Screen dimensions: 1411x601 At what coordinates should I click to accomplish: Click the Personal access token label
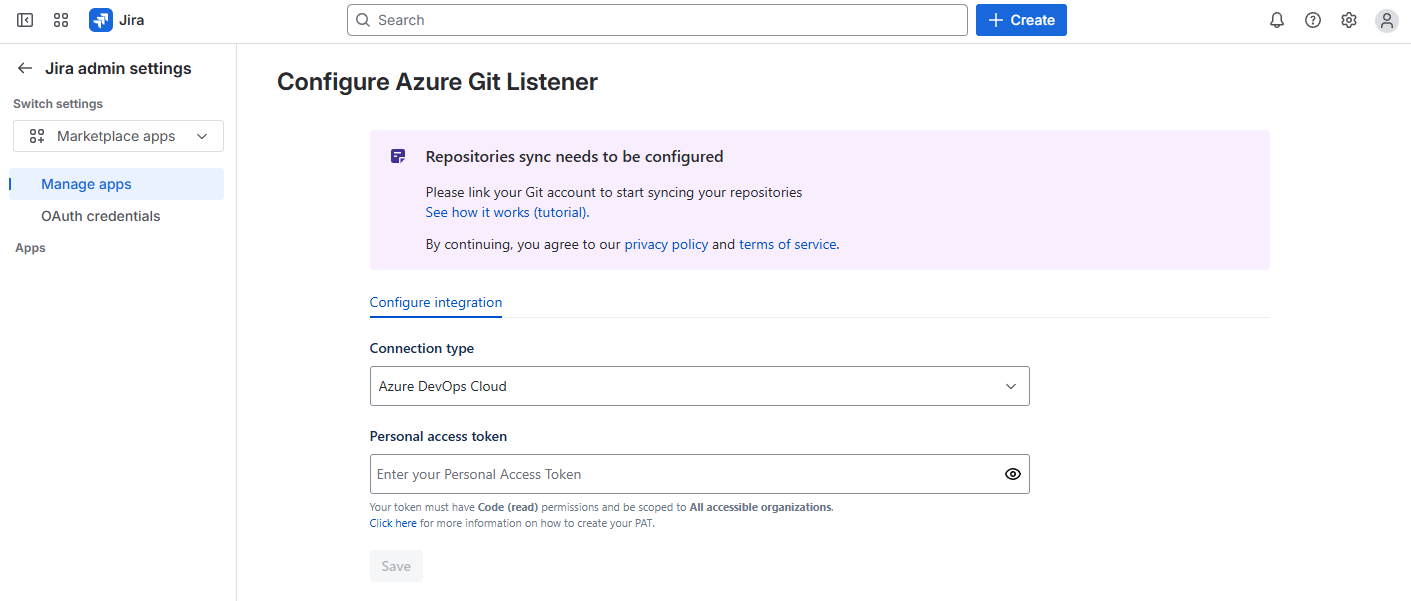click(x=438, y=436)
